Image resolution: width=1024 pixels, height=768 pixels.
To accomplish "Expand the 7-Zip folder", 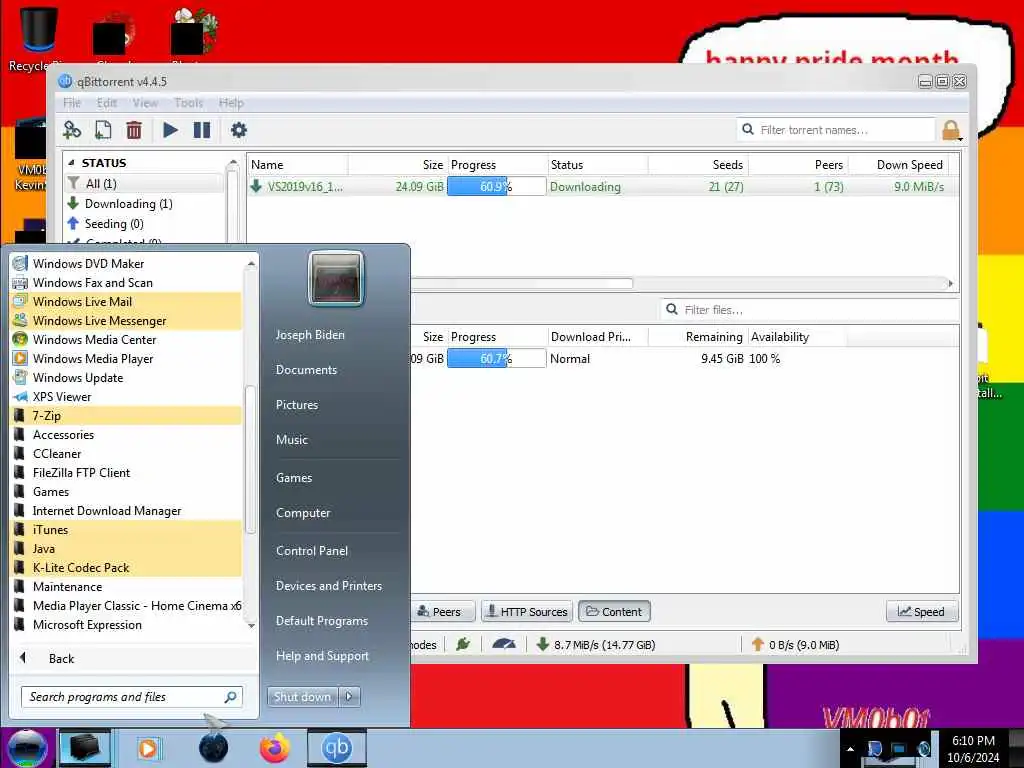I will click(127, 415).
